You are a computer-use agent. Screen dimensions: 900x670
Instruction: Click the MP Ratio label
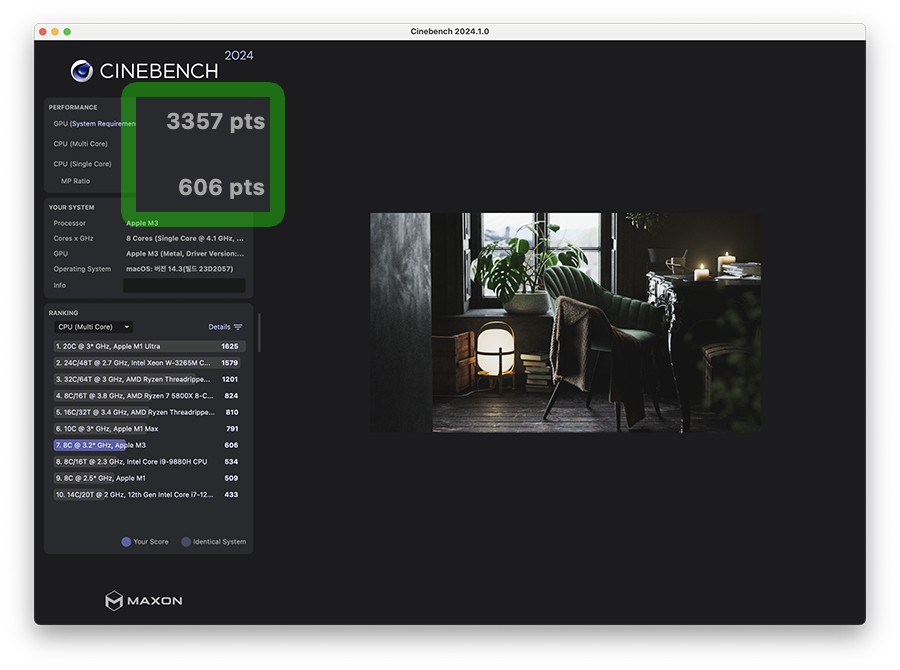tap(75, 181)
